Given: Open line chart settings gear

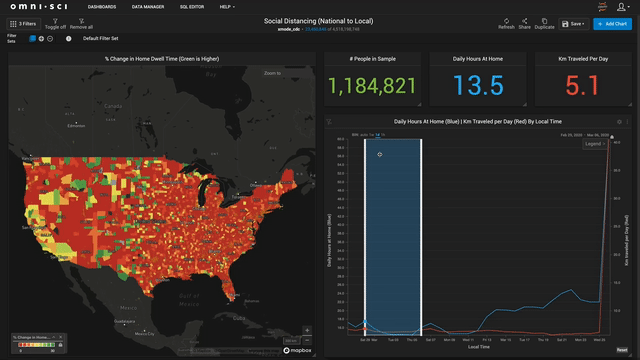Looking at the screenshot, I should (x=619, y=122).
